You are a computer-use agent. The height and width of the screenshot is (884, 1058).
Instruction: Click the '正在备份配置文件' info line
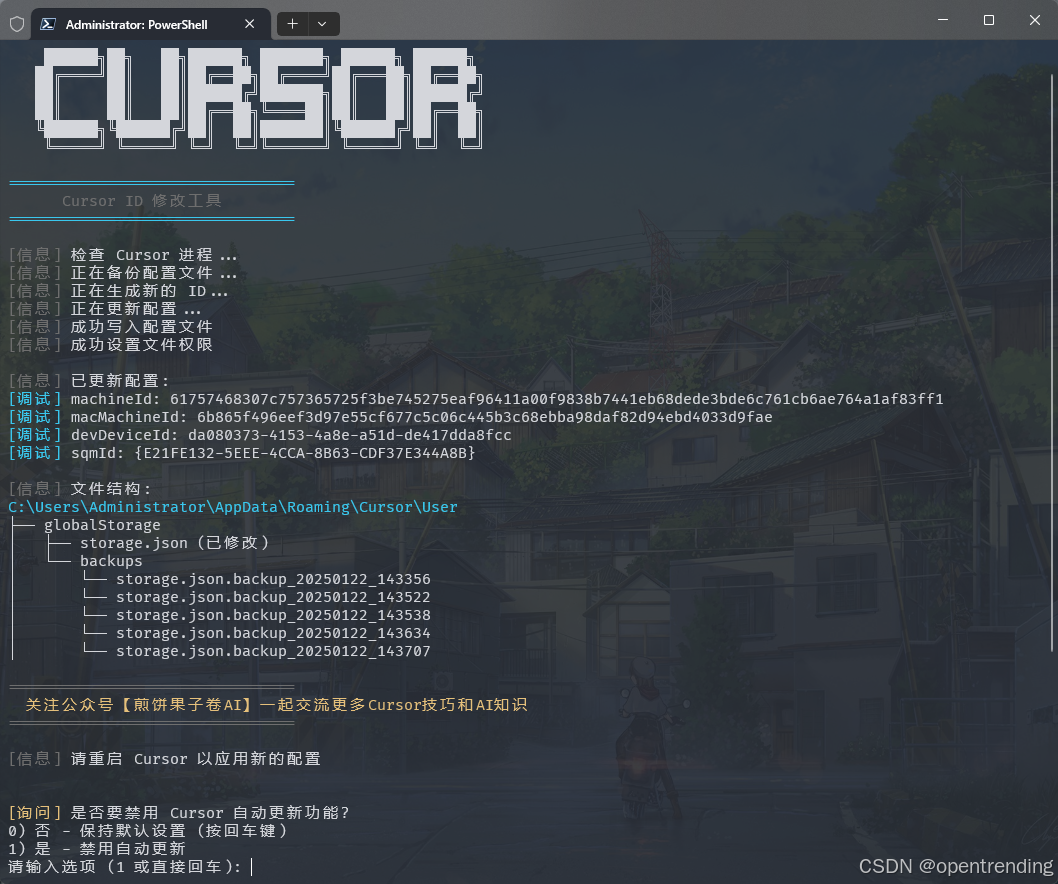123,273
